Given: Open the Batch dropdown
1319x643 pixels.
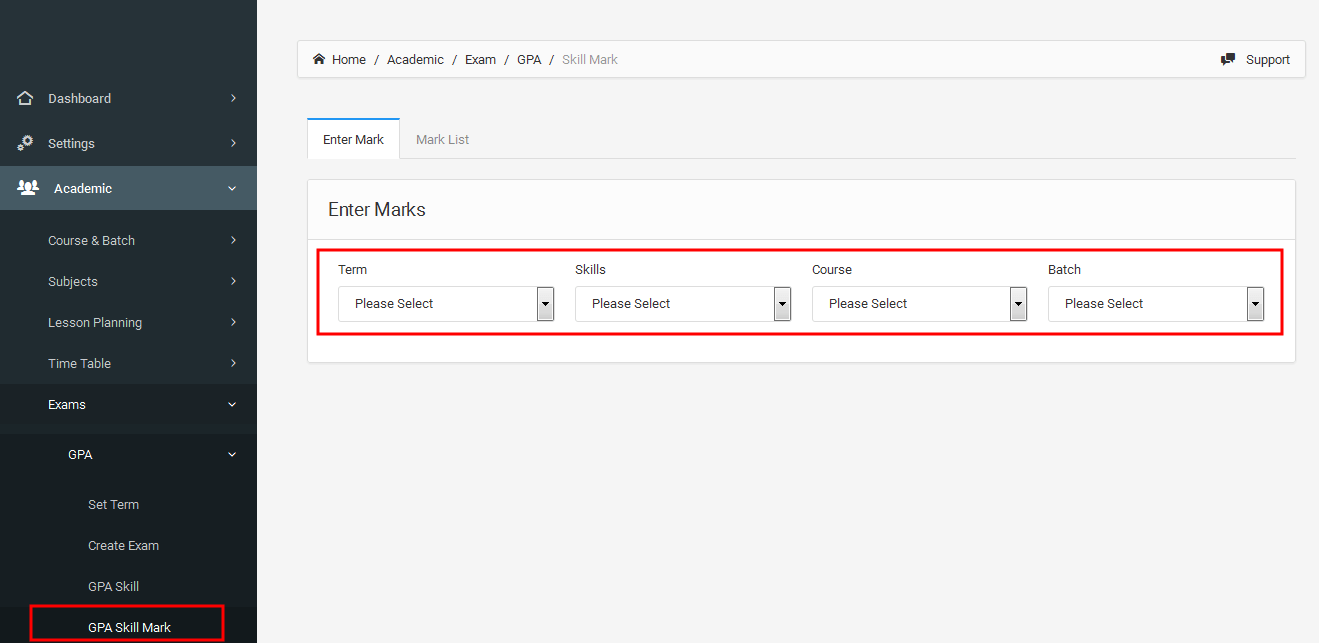Looking at the screenshot, I should pyautogui.click(x=1156, y=304).
